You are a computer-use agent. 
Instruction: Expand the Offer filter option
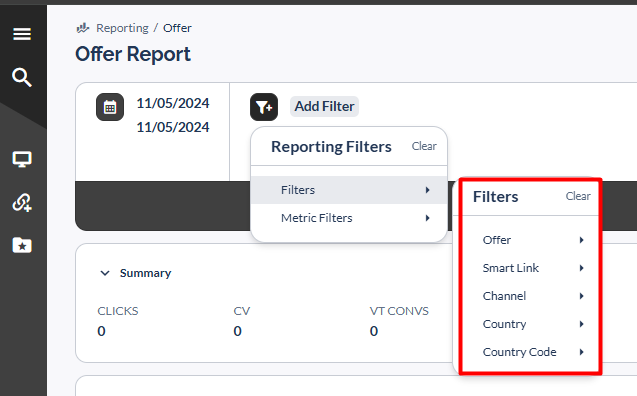531,240
